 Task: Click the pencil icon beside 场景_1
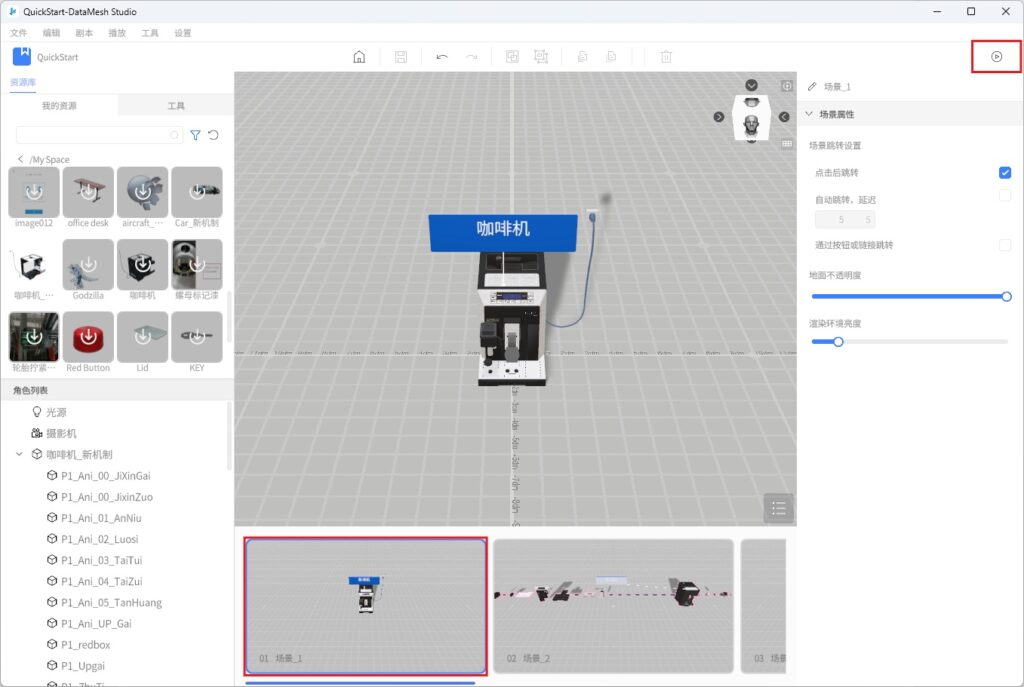pyautogui.click(x=812, y=87)
